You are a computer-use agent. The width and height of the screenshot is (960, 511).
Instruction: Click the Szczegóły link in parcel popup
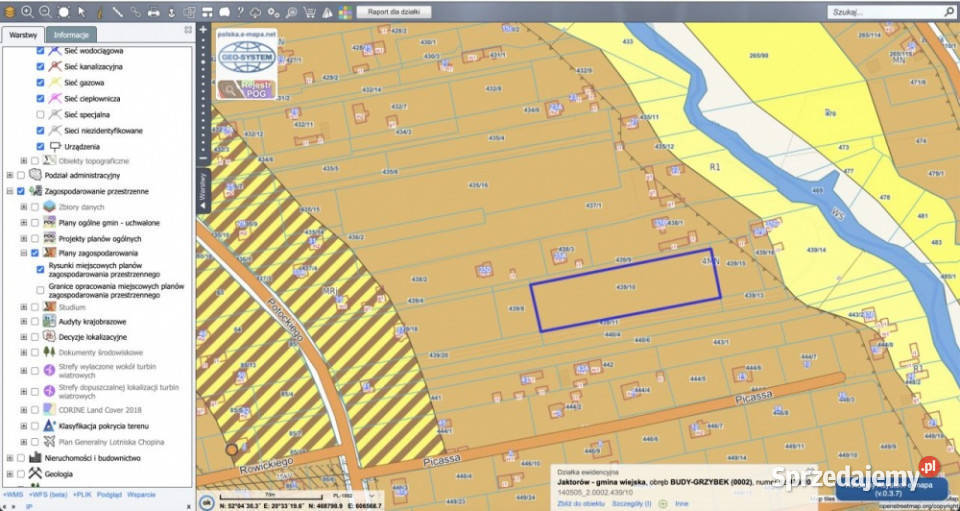(632, 503)
